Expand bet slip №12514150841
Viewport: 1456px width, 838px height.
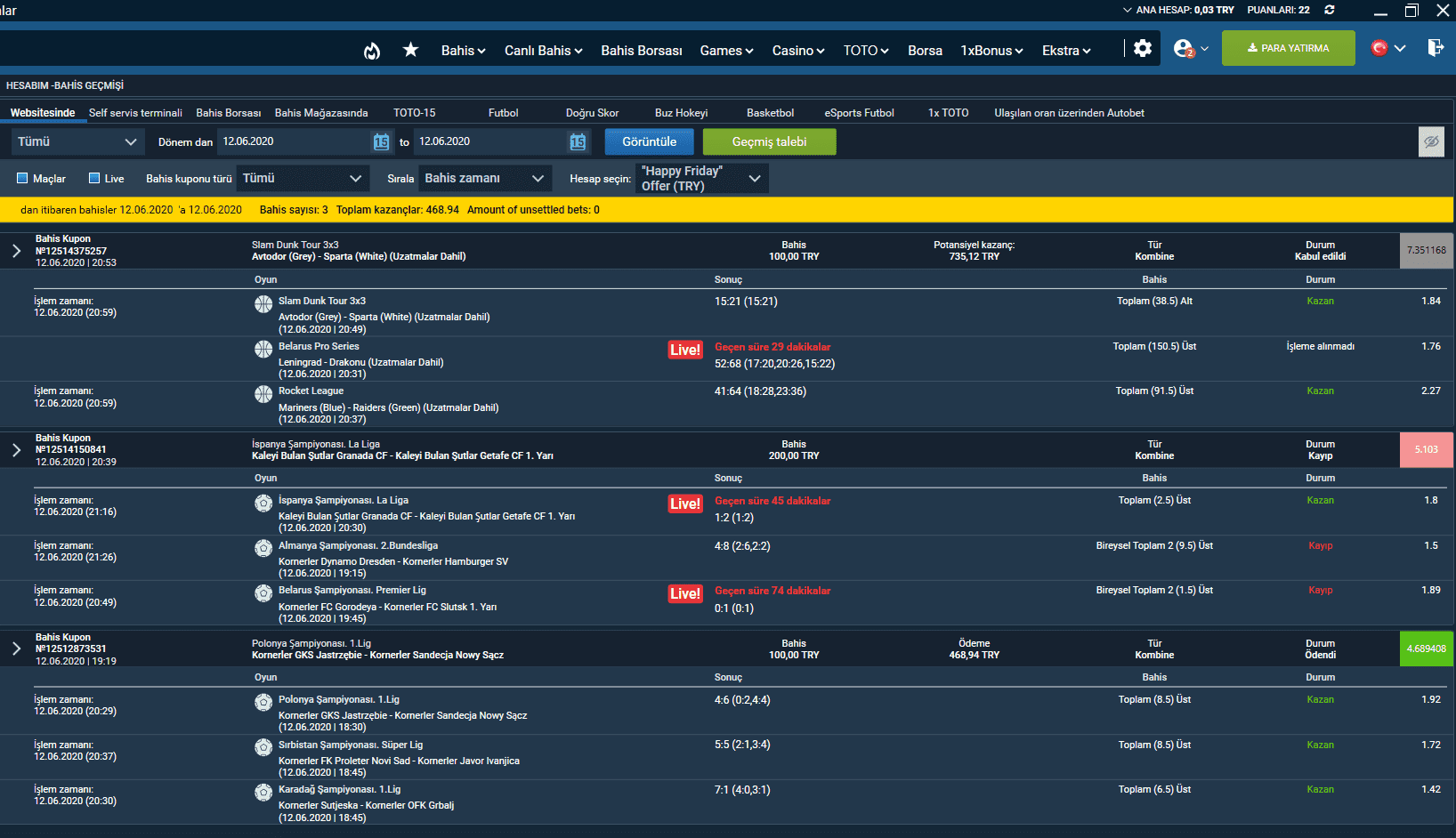pos(17,450)
